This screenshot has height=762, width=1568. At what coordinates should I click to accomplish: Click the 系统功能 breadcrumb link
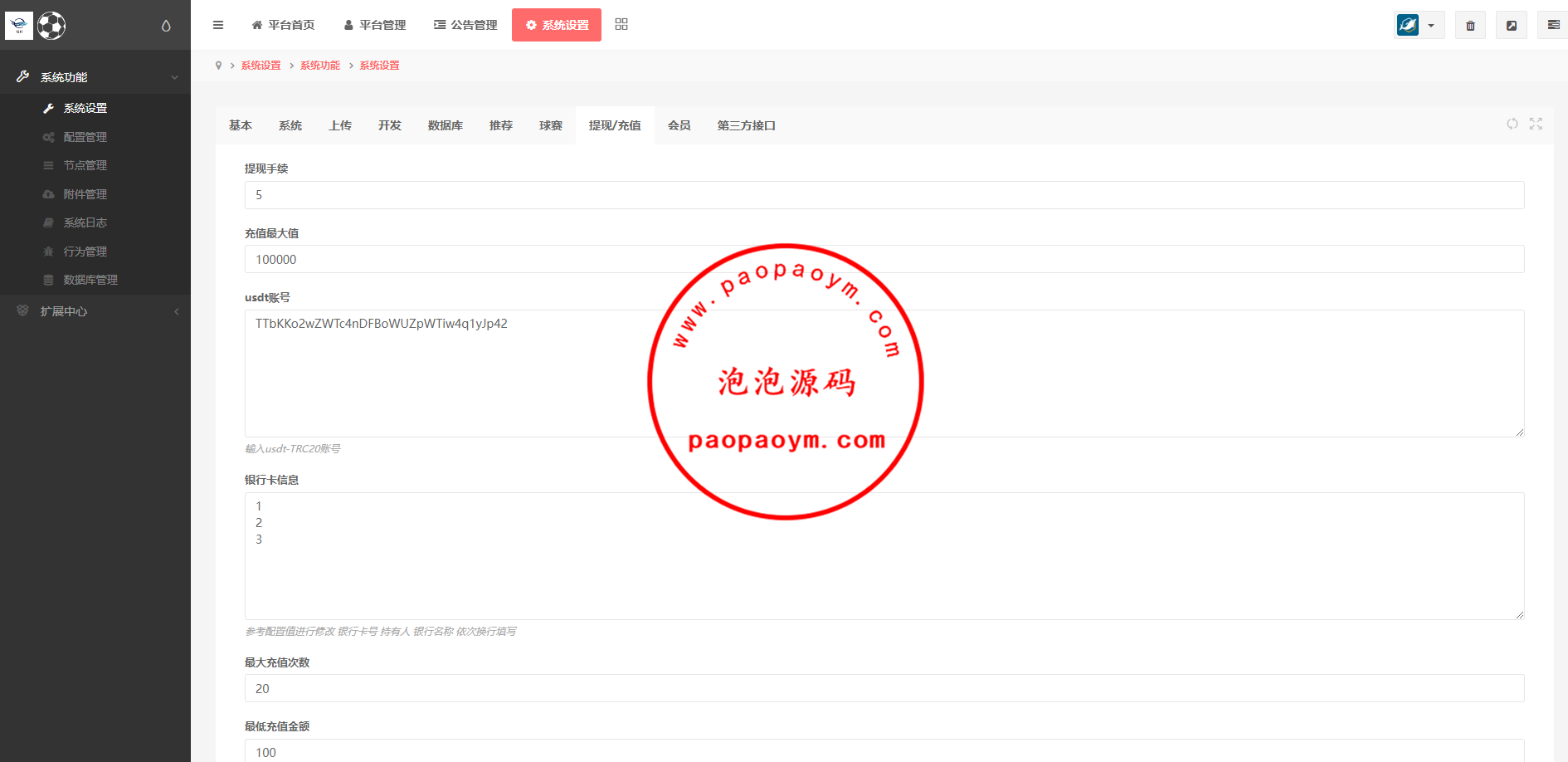coord(320,66)
